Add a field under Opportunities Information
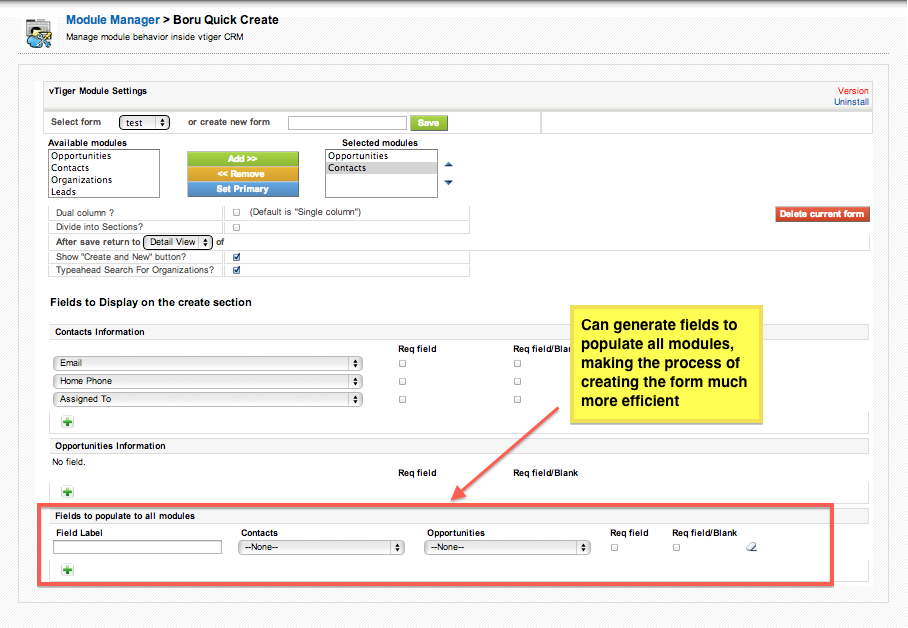This screenshot has height=628, width=908. tap(68, 492)
